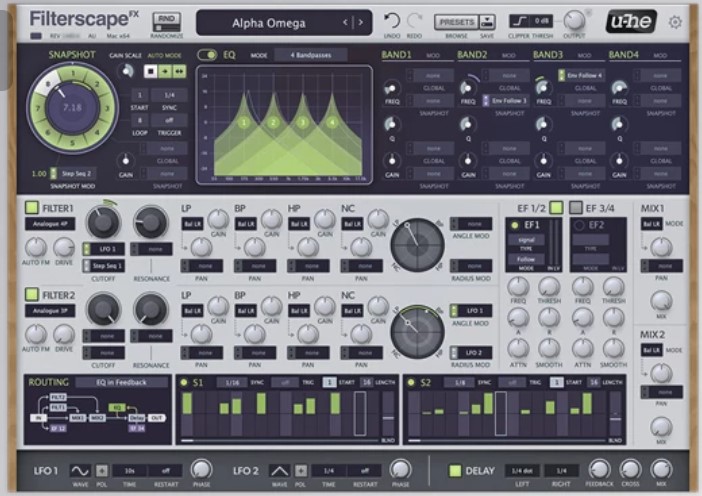
Task: Click the clipper curve icon
Action: pos(519,21)
